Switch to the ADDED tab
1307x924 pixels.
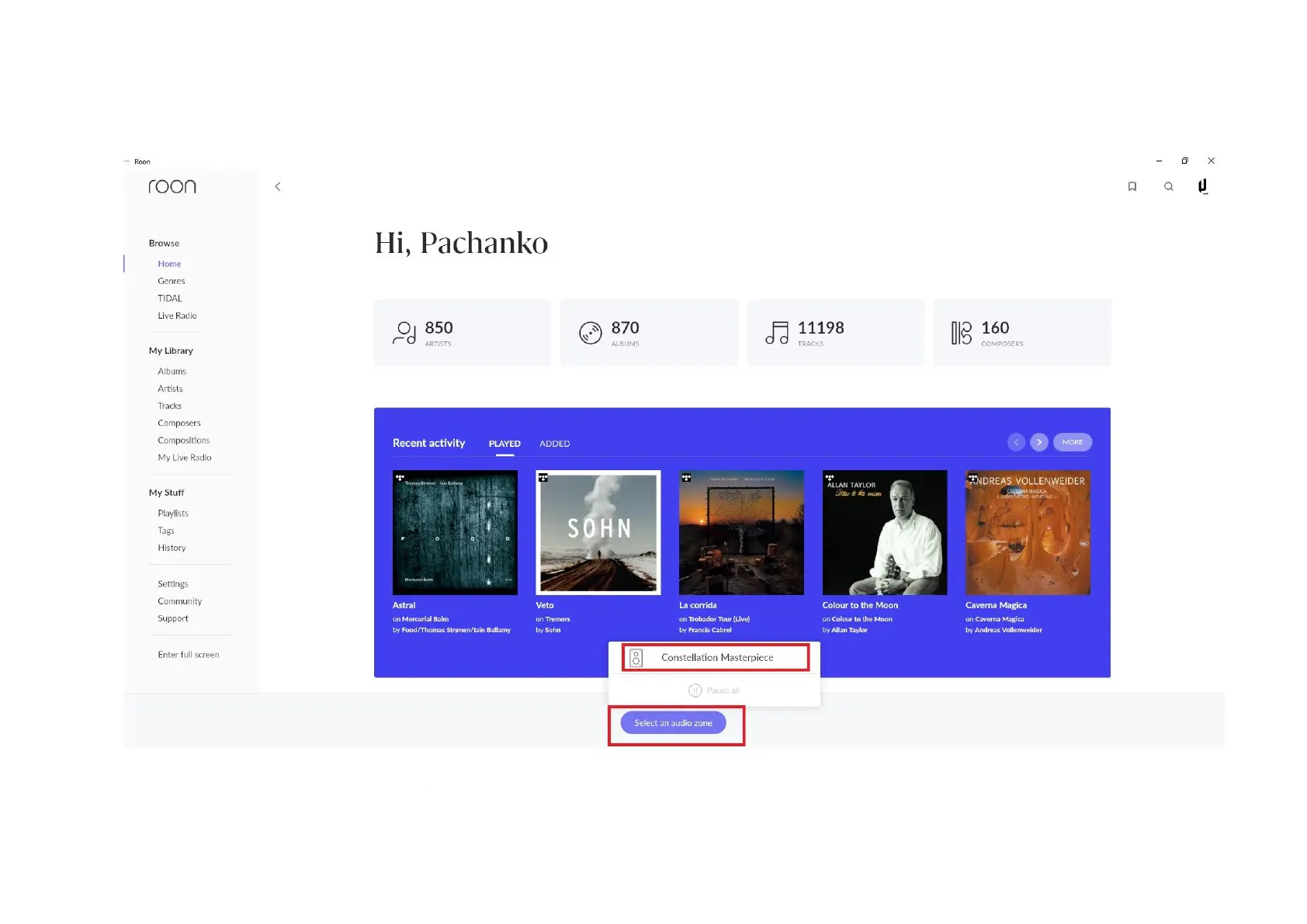coord(555,444)
